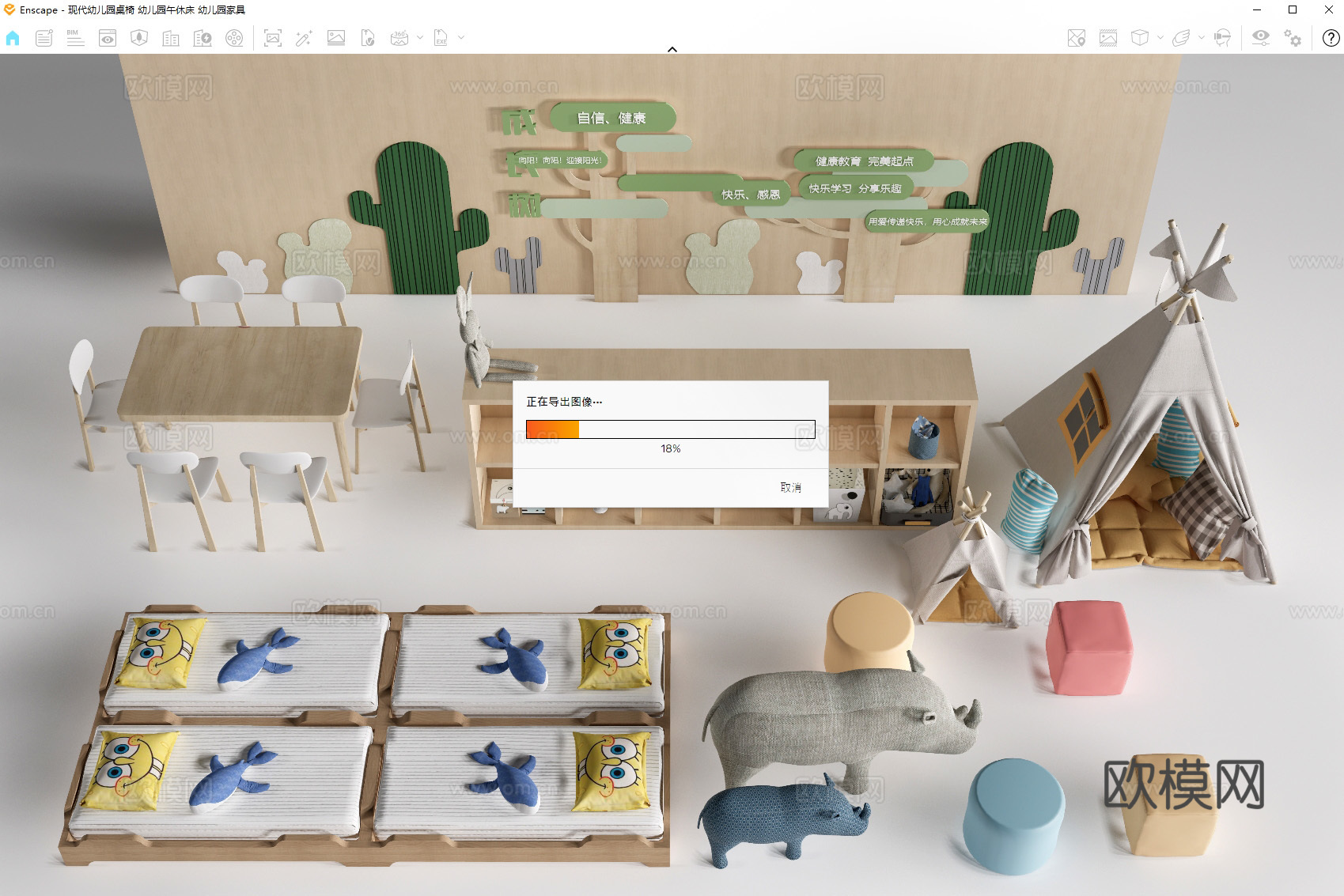Toggle the Safe Frame image icon

(x=1108, y=38)
